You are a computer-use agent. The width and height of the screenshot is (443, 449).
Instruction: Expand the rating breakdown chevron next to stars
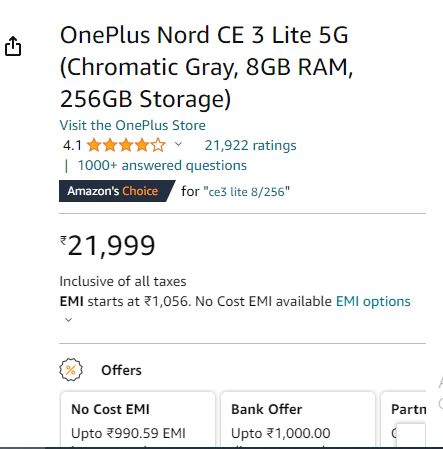pyautogui.click(x=178, y=144)
